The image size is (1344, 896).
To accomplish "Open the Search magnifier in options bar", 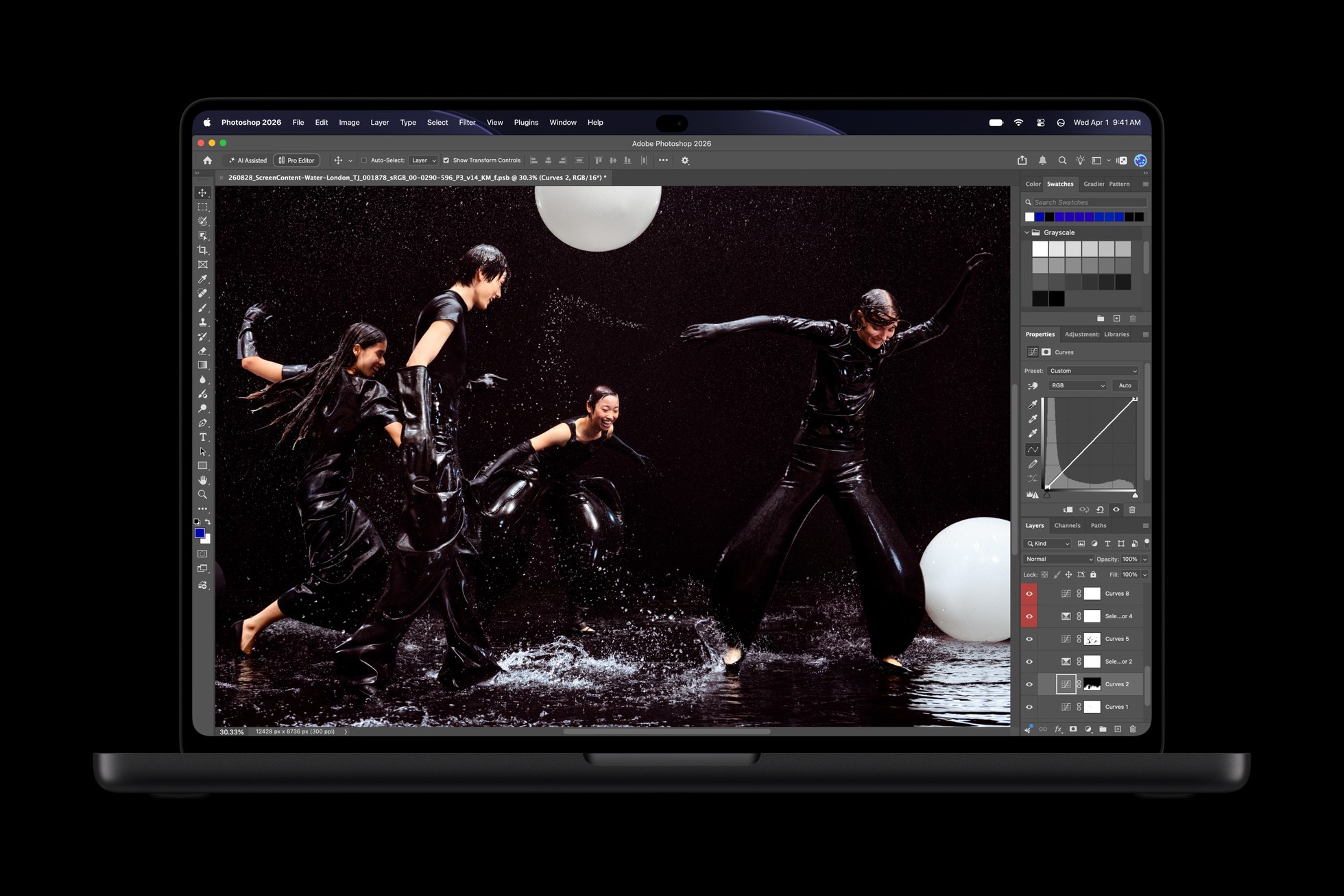I will [1062, 160].
